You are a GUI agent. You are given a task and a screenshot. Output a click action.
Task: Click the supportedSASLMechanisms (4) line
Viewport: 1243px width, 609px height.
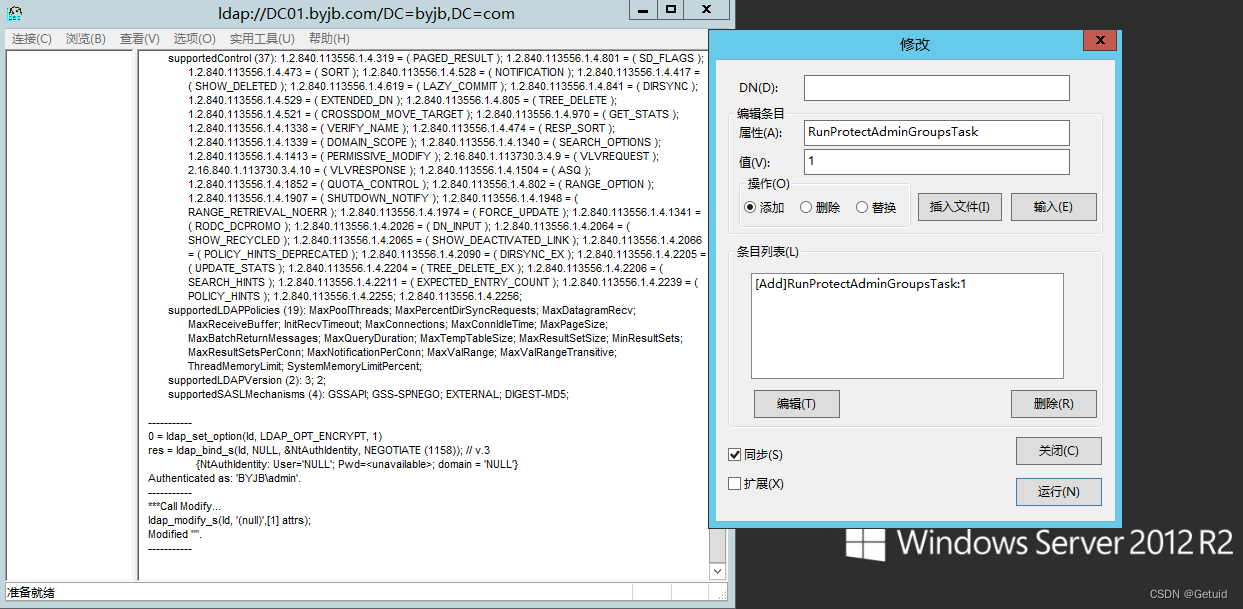click(367, 395)
